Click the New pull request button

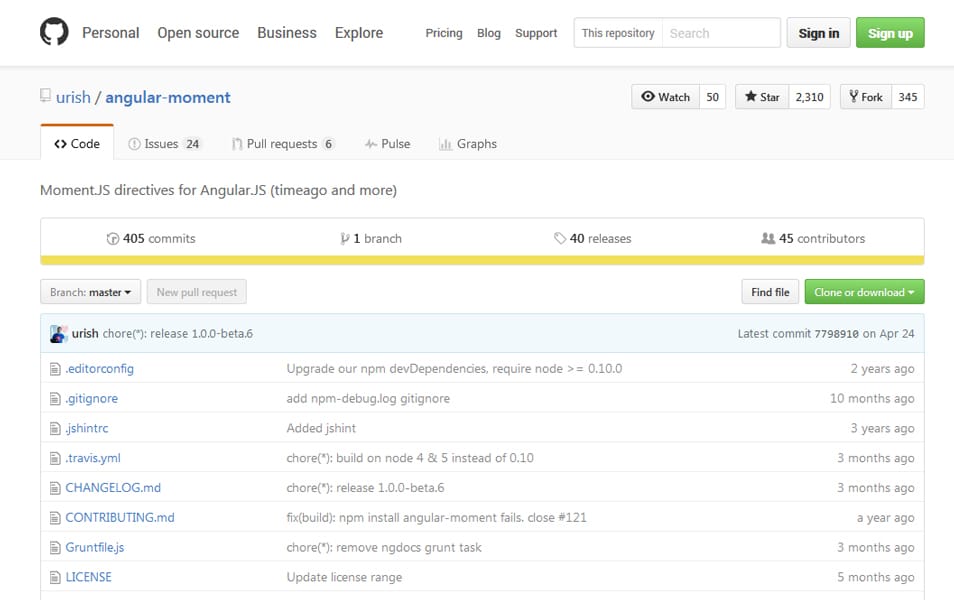click(197, 292)
